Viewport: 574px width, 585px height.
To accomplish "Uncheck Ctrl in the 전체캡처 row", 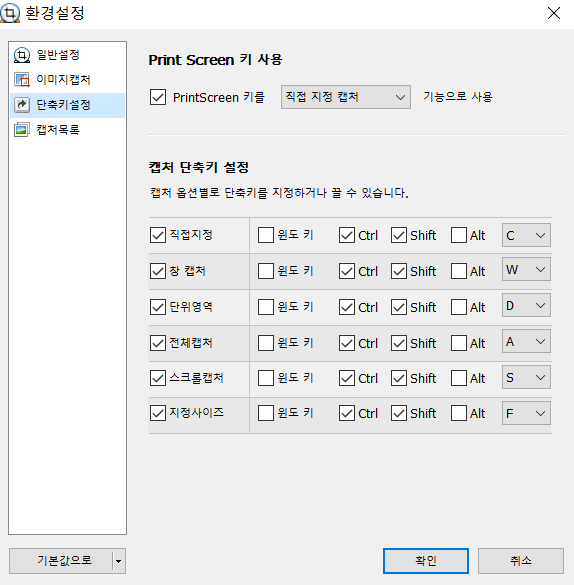I will click(347, 343).
